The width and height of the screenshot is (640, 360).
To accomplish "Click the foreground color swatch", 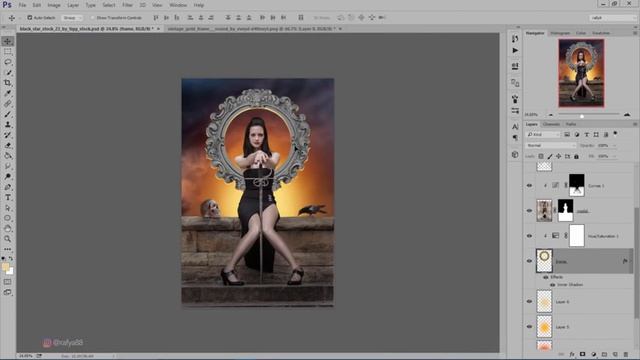I will [x=5, y=267].
